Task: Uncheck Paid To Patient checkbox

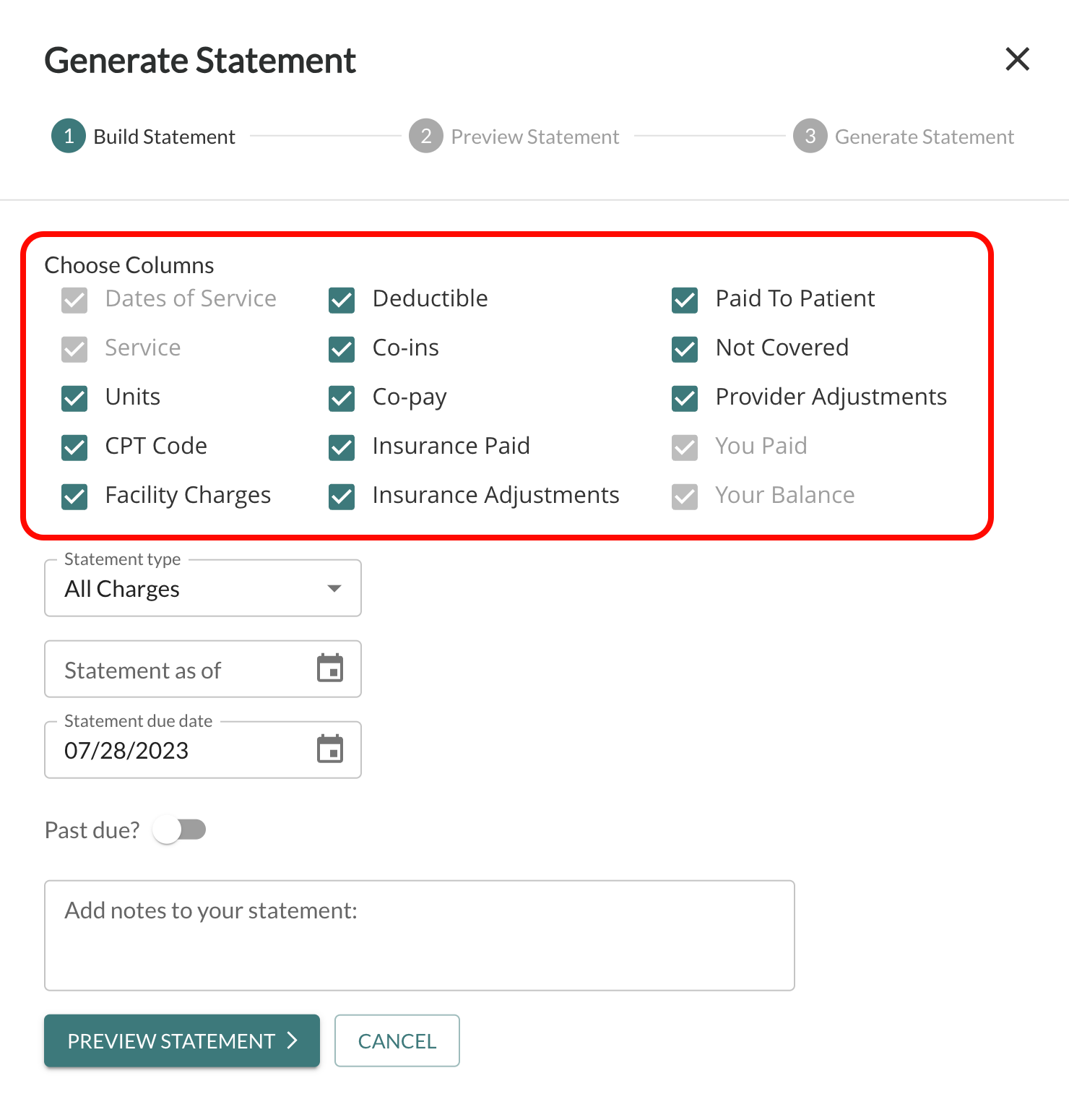Action: [685, 300]
